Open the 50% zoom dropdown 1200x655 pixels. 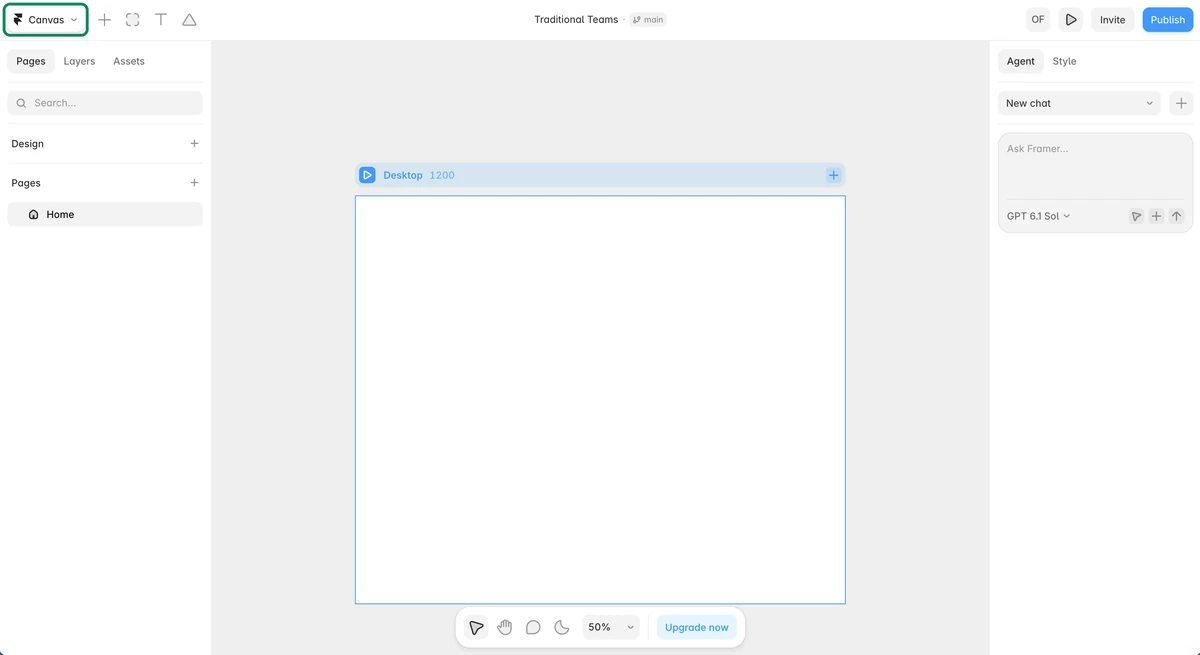pos(610,627)
